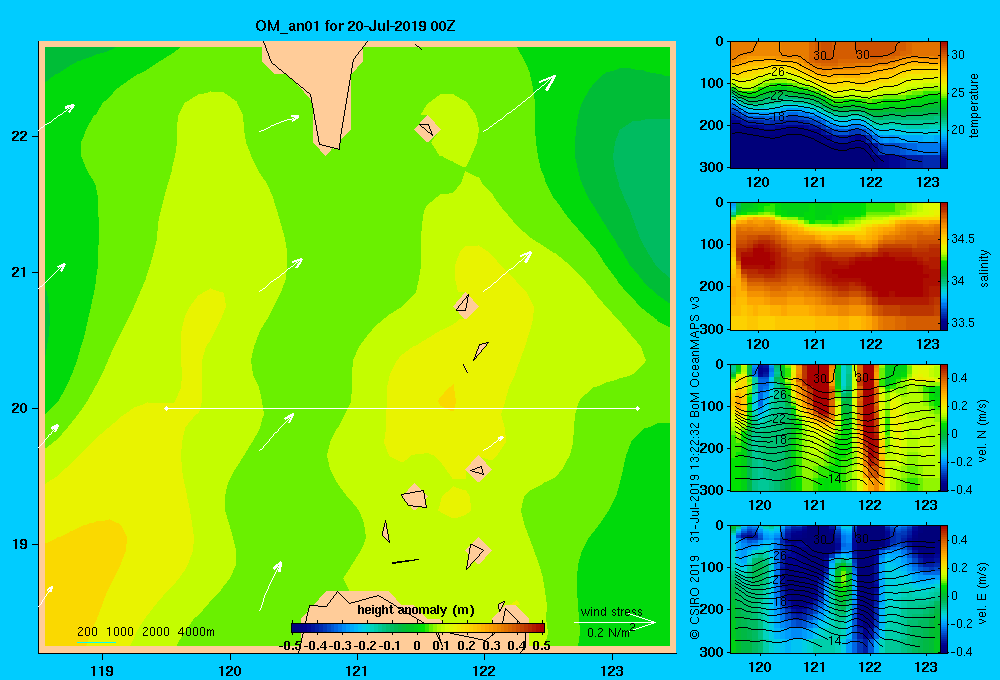Click the map title OM_an01 for 20-Jul-2019 00Z
Viewport: 1000px width, 680px height.
tap(355, 26)
